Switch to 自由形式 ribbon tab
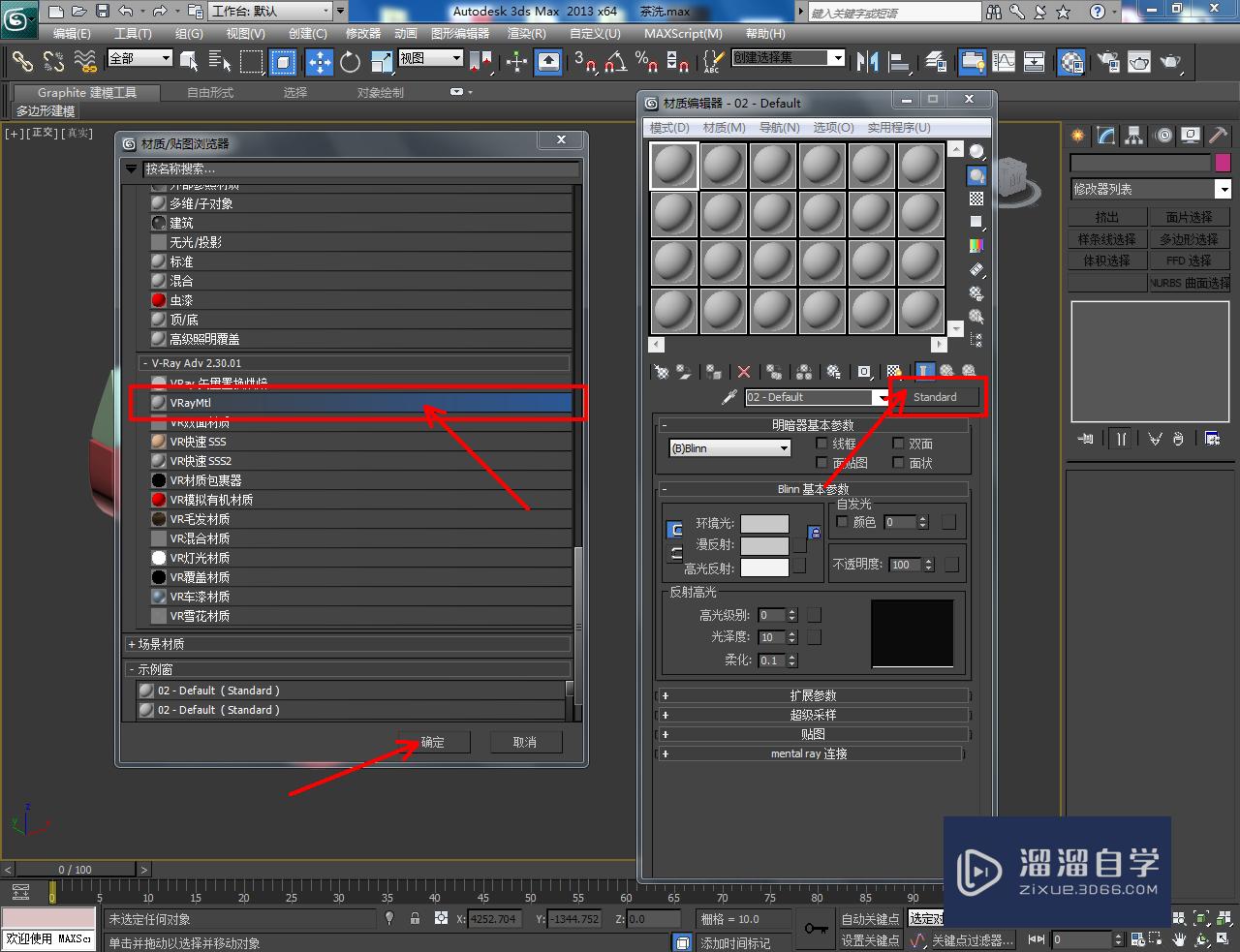The width and height of the screenshot is (1240, 952). tap(210, 93)
